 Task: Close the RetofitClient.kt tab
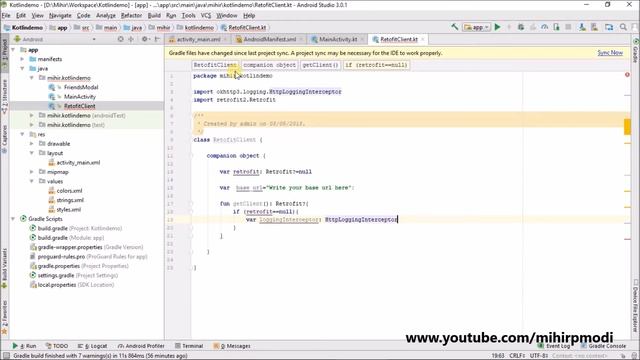423,39
